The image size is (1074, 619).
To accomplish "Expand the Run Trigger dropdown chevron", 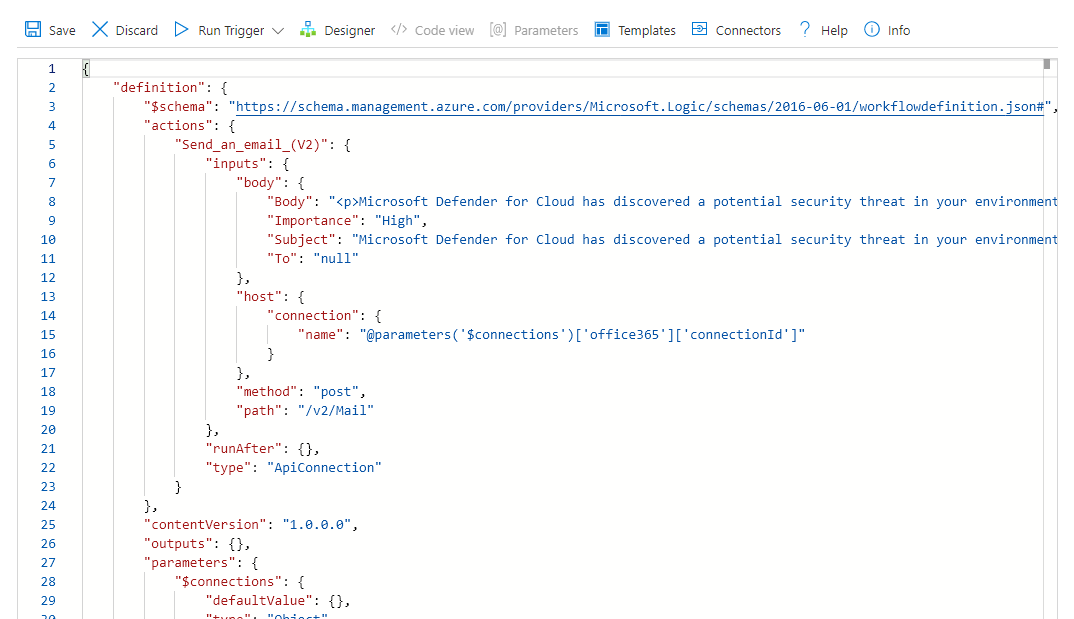I will point(278,31).
